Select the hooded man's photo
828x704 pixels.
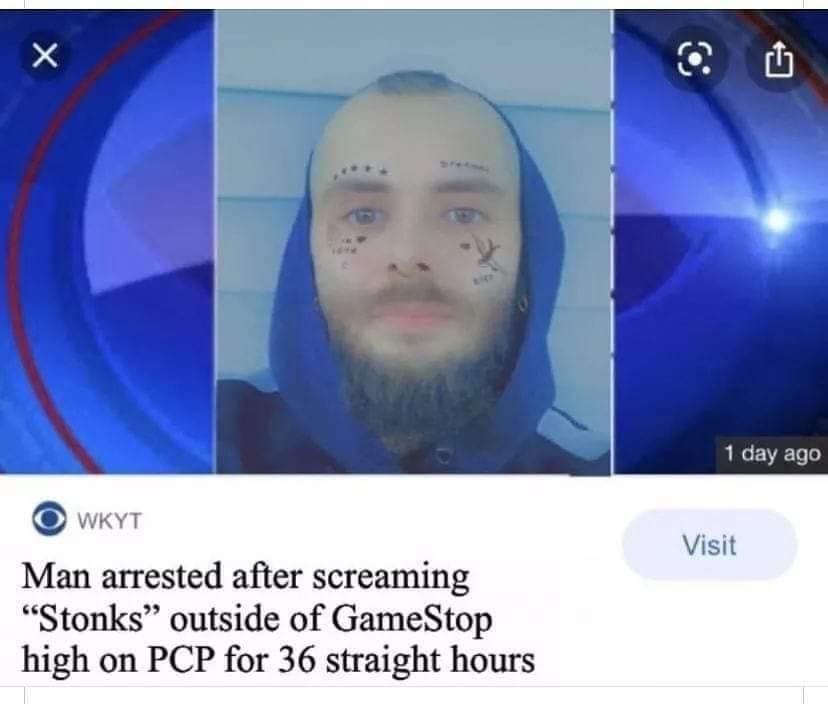[x=414, y=242]
